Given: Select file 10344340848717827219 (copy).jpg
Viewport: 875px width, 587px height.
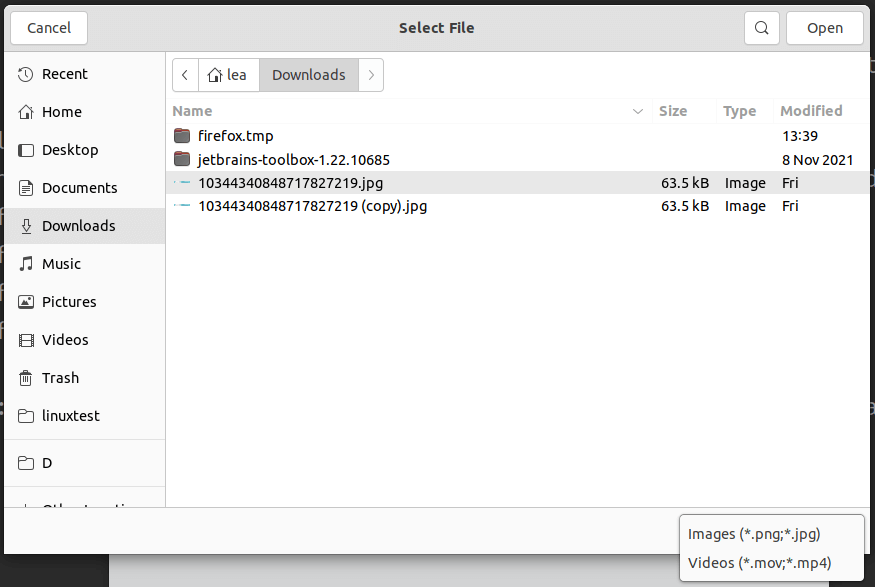Looking at the screenshot, I should point(312,206).
